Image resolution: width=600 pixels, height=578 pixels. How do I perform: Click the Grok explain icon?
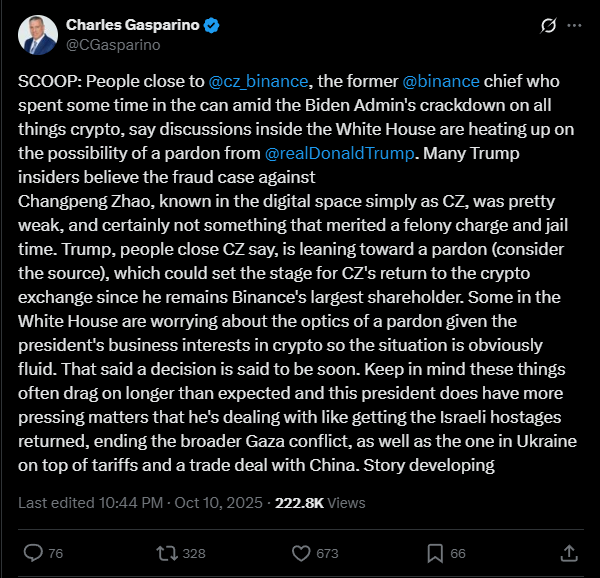pyautogui.click(x=547, y=25)
